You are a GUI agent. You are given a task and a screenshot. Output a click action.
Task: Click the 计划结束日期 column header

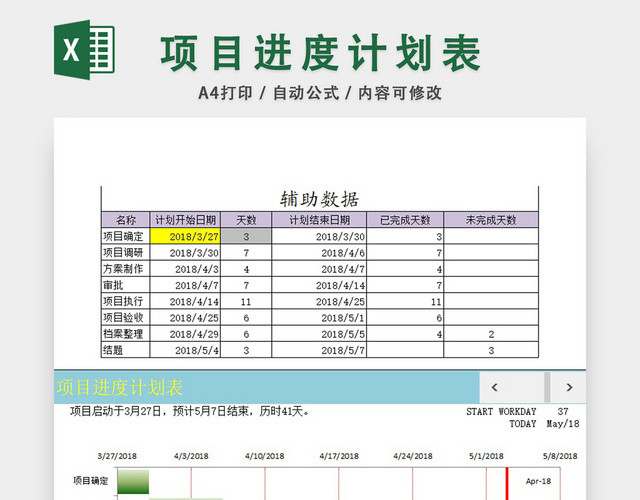pos(319,220)
